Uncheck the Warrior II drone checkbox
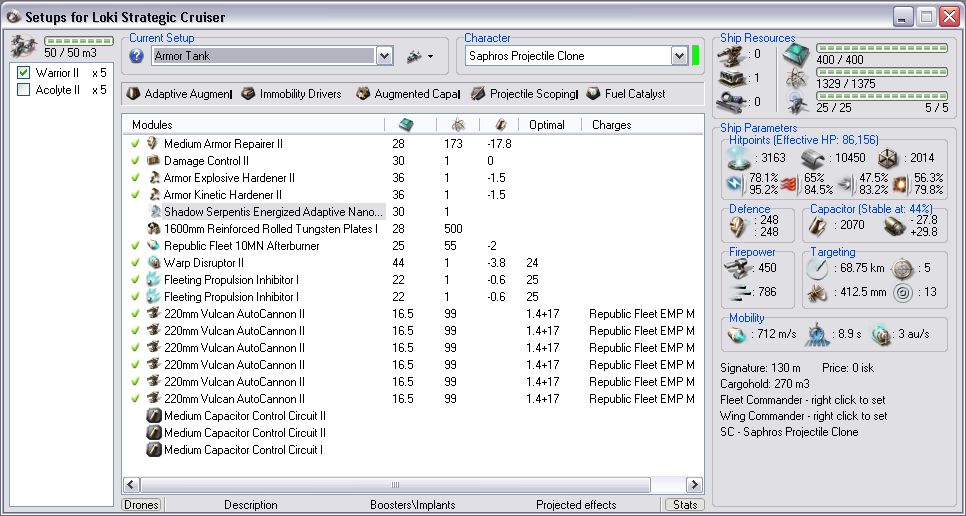966x516 pixels. pyautogui.click(x=23, y=73)
